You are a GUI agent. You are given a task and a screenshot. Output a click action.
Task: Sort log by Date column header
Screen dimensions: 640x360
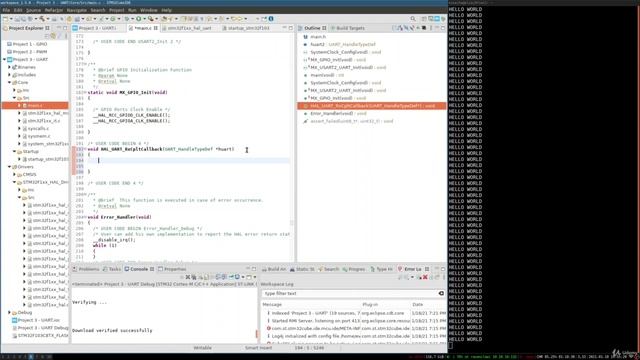(428, 304)
